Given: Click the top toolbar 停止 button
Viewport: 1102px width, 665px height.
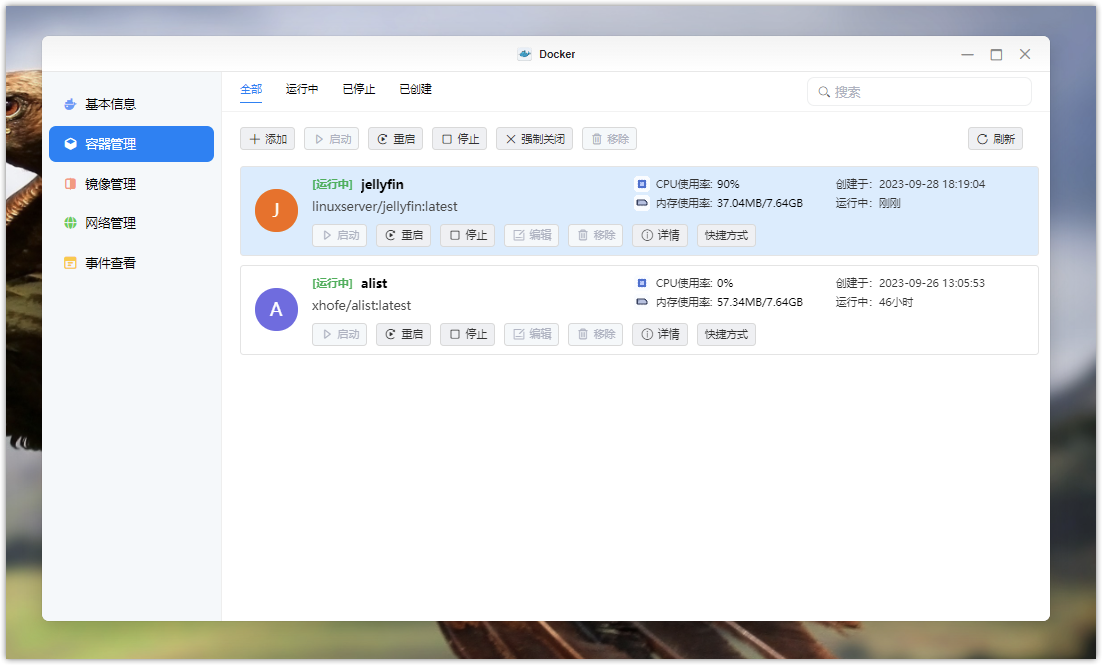Looking at the screenshot, I should [460, 139].
